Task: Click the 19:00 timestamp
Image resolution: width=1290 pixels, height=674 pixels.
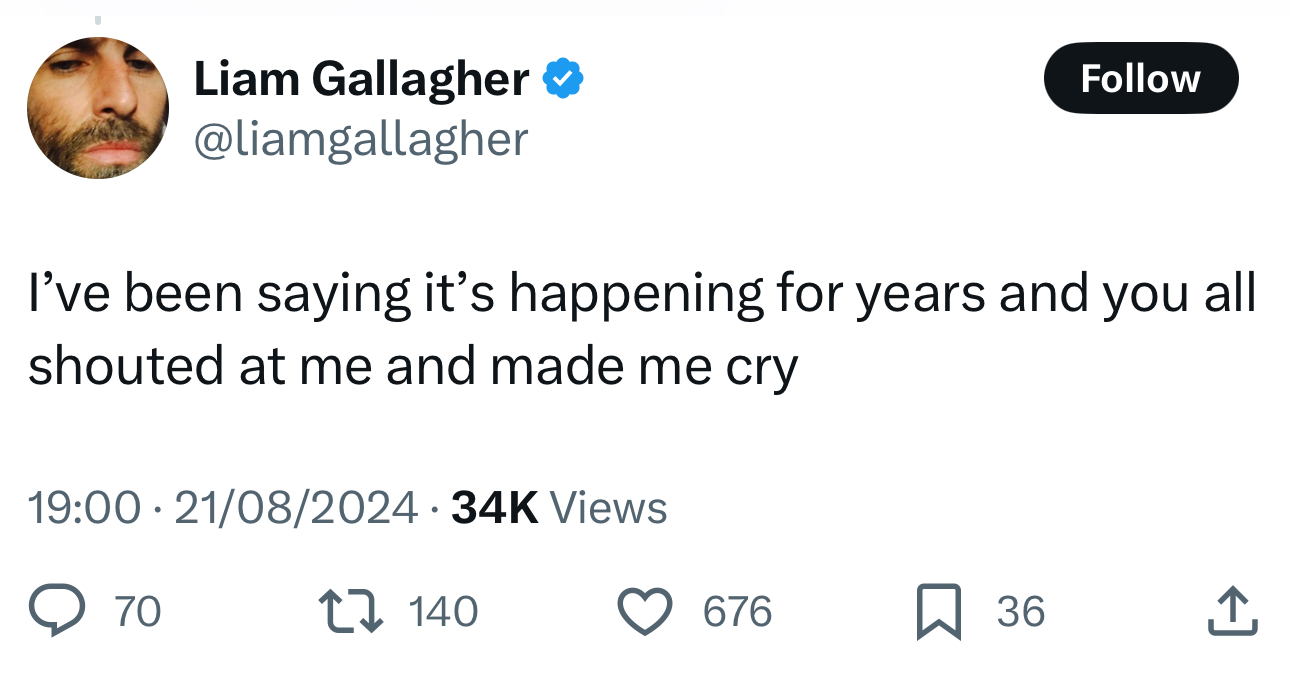Action: coord(84,508)
